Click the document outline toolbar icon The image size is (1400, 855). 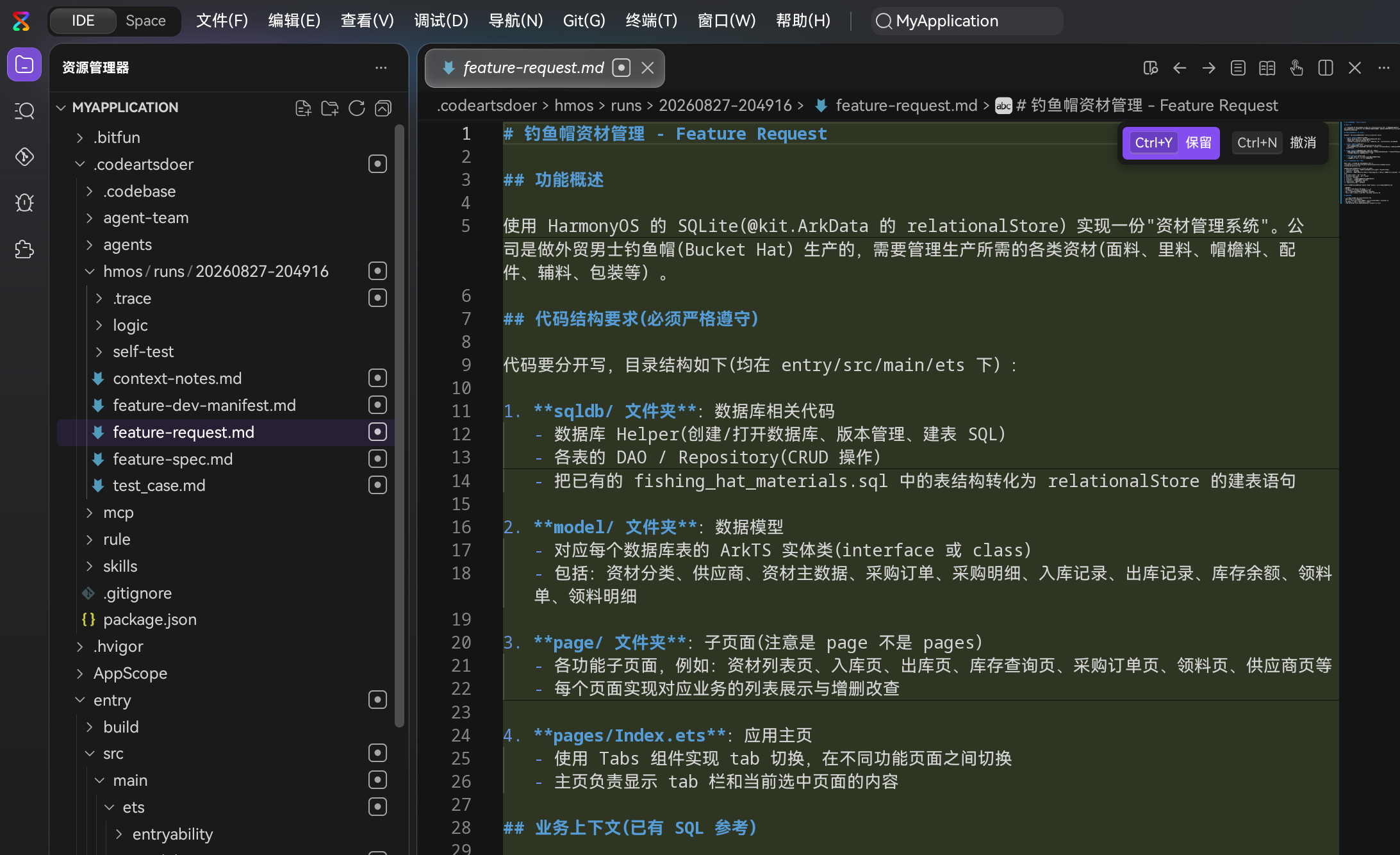pos(1238,68)
